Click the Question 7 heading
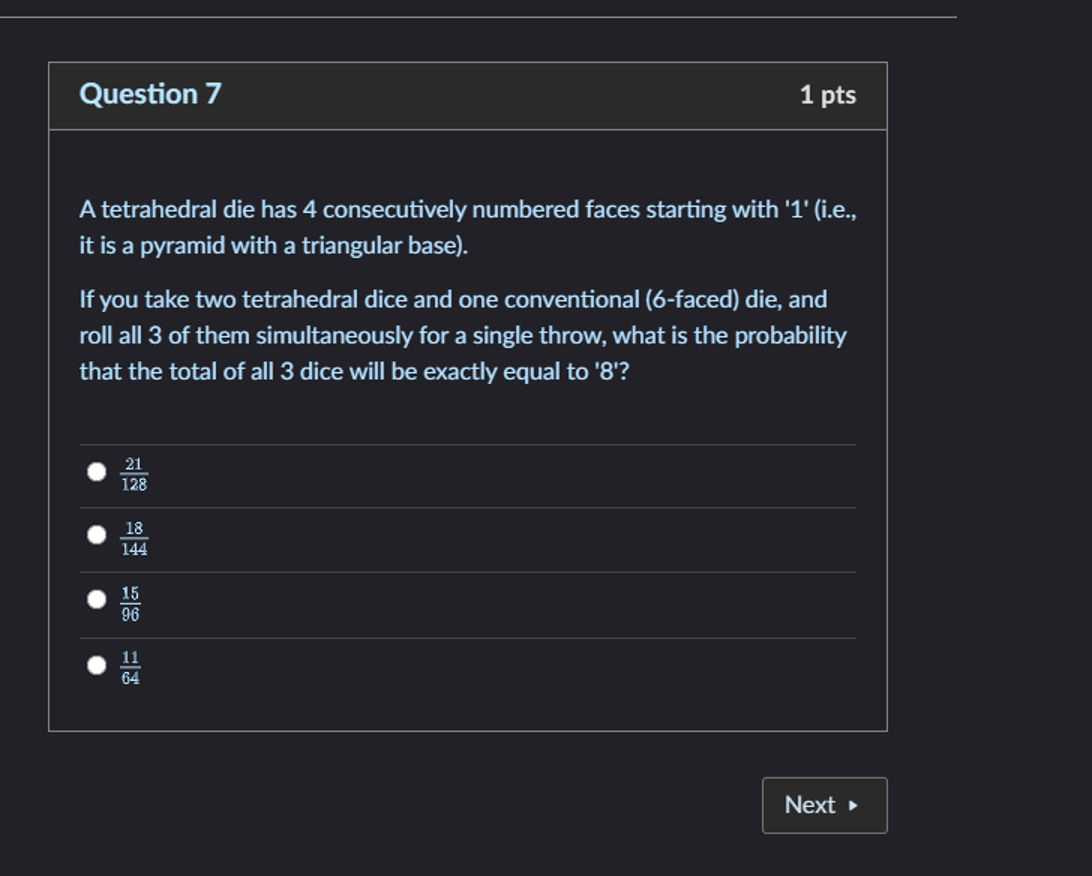Viewport: 1092px width, 876px height. tap(149, 94)
